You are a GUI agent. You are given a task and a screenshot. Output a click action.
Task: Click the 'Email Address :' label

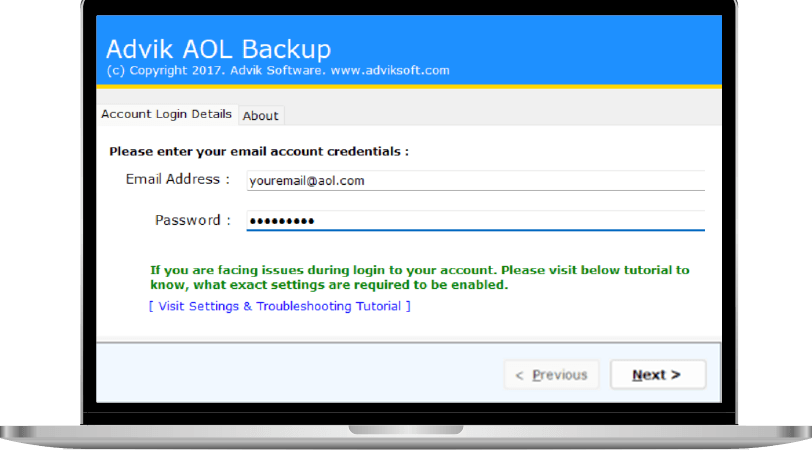178,179
